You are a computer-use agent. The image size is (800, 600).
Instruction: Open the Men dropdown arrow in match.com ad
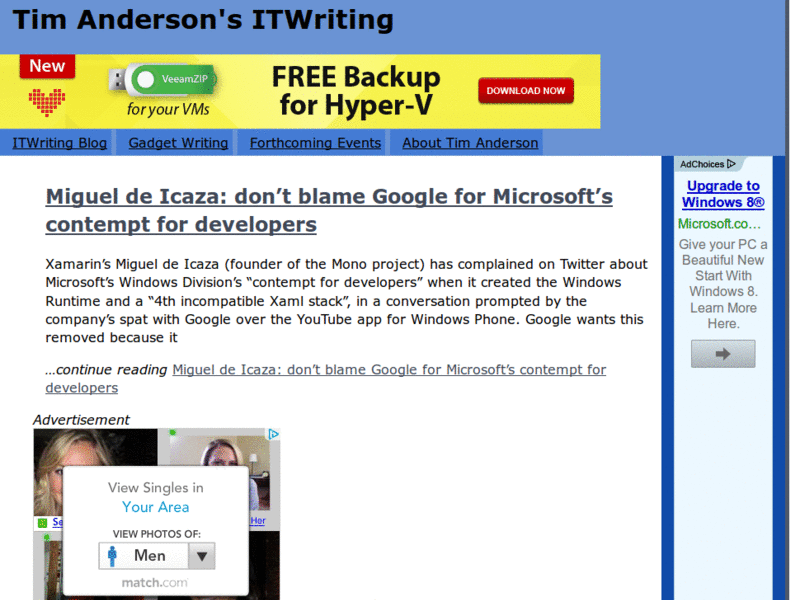tap(202, 556)
